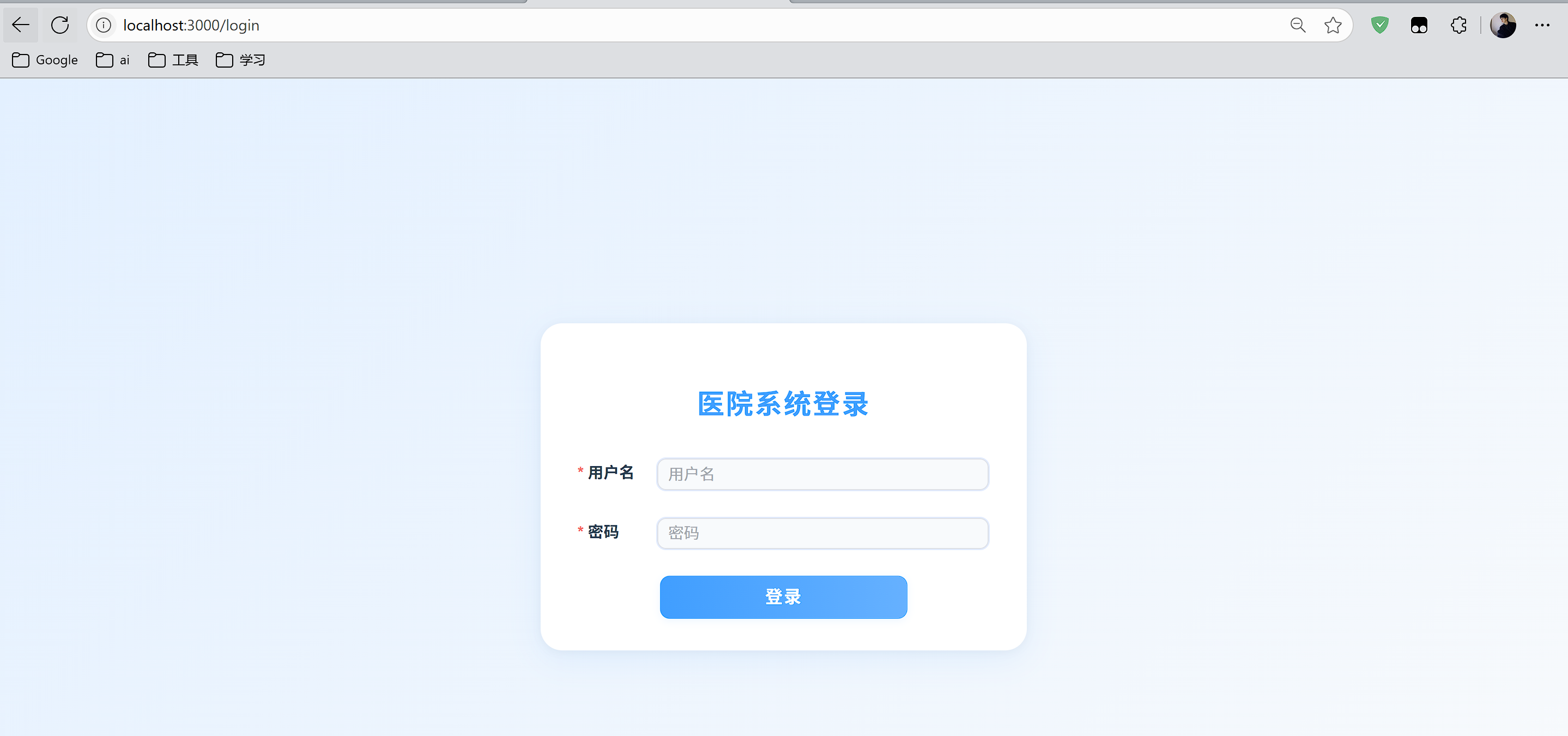1568x736 pixels.
Task: Open the zoom magnifier in address bar
Action: coord(1298,25)
